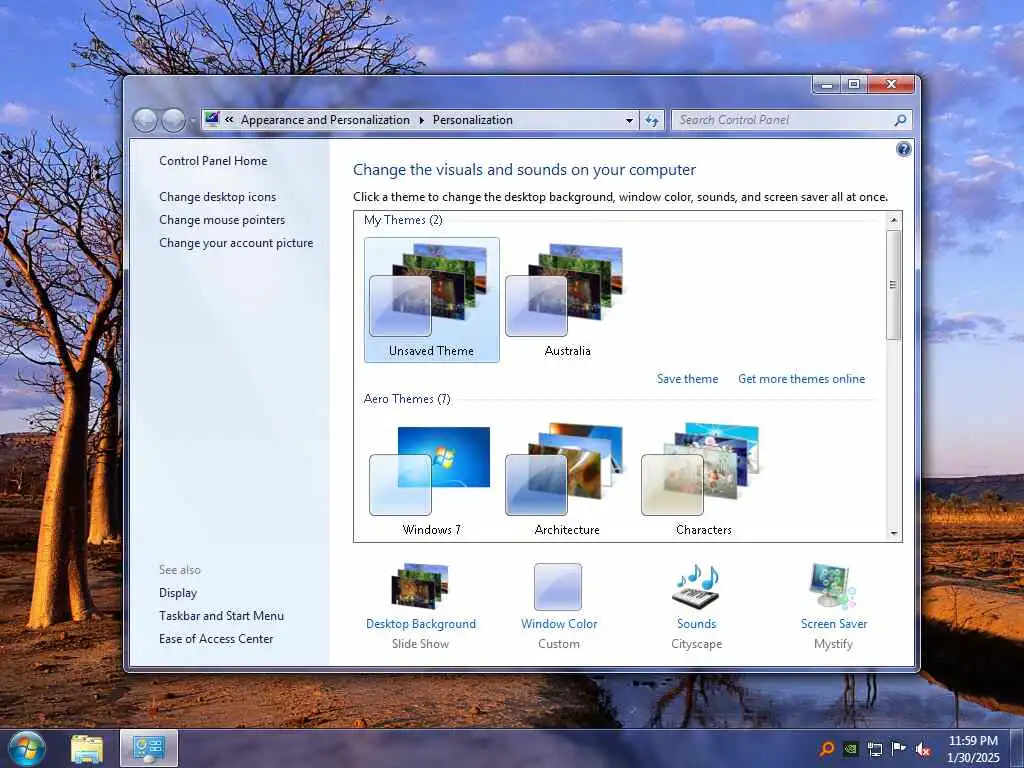Click the Help question mark icon
The height and width of the screenshot is (768, 1024).
tap(903, 150)
